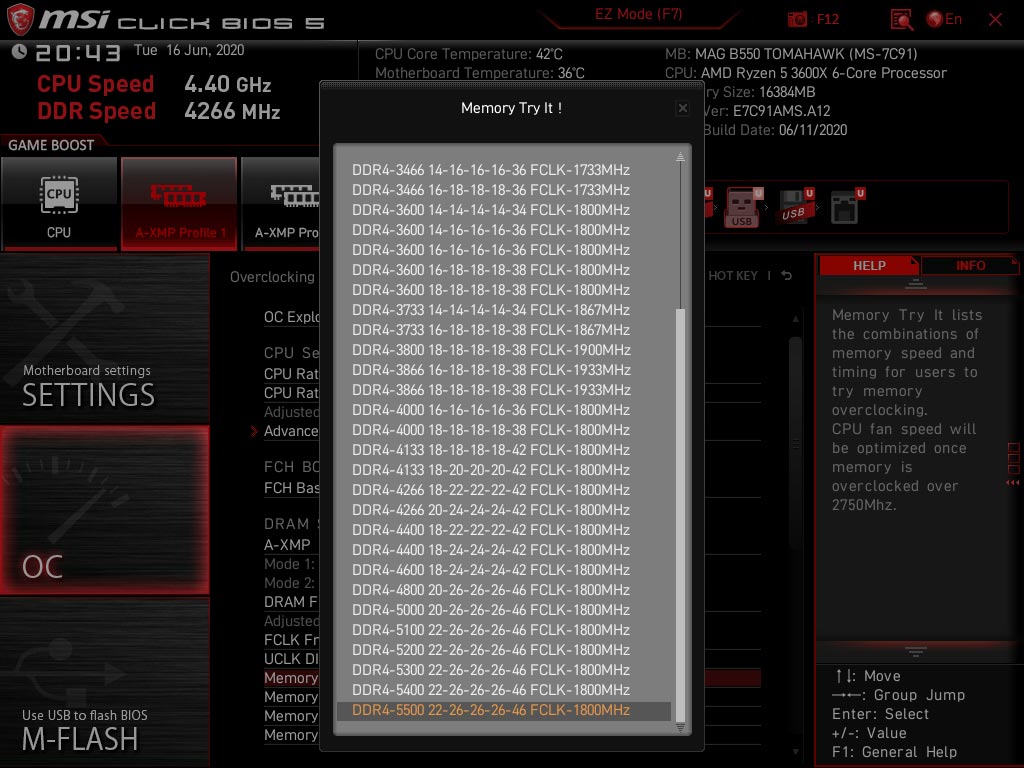Select DDR4-4600 18-24-24-24-42 FCLK-1800MHz
The width and height of the screenshot is (1024, 768).
[490, 570]
